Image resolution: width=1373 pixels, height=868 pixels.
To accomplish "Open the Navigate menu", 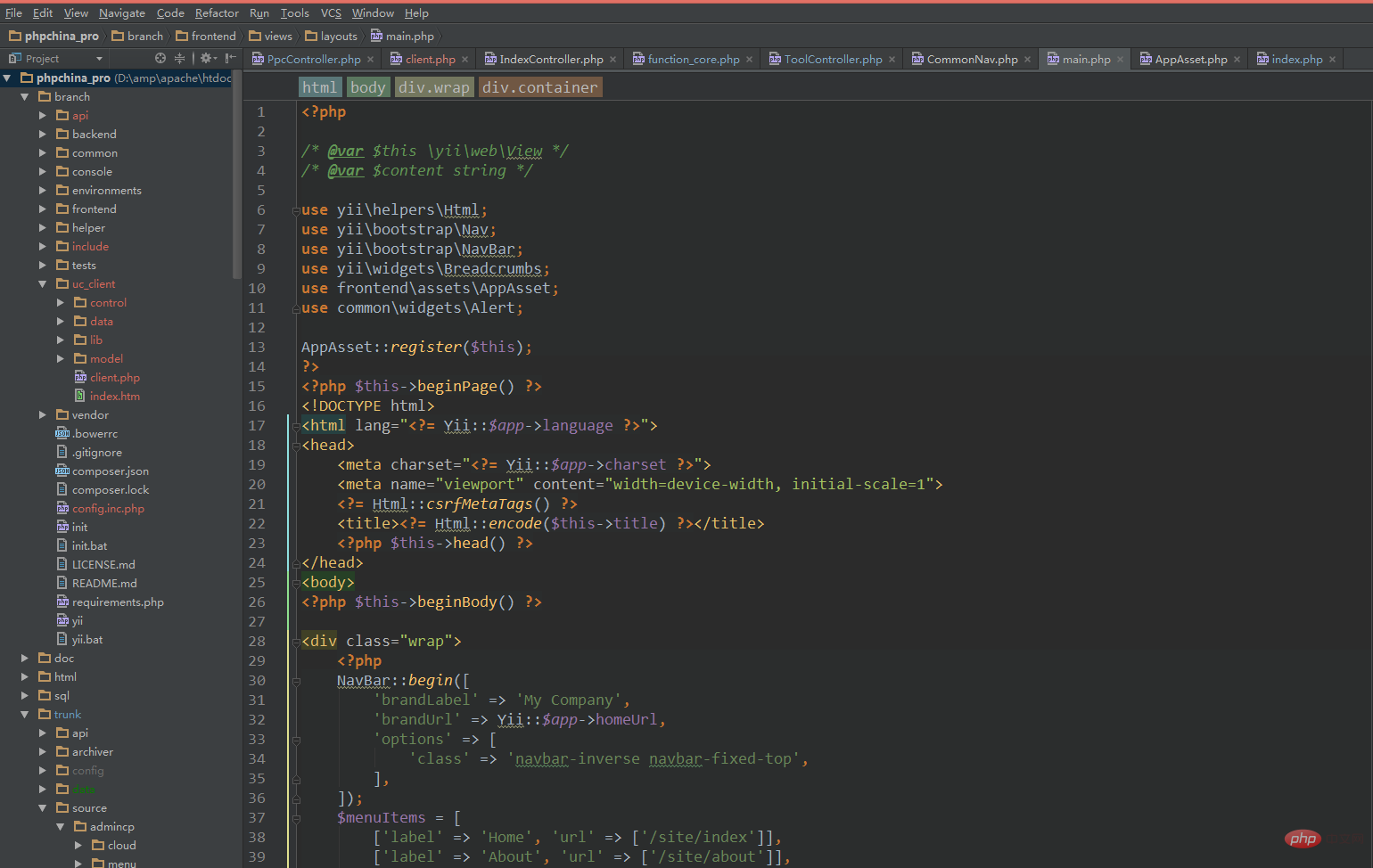I will pos(122,12).
